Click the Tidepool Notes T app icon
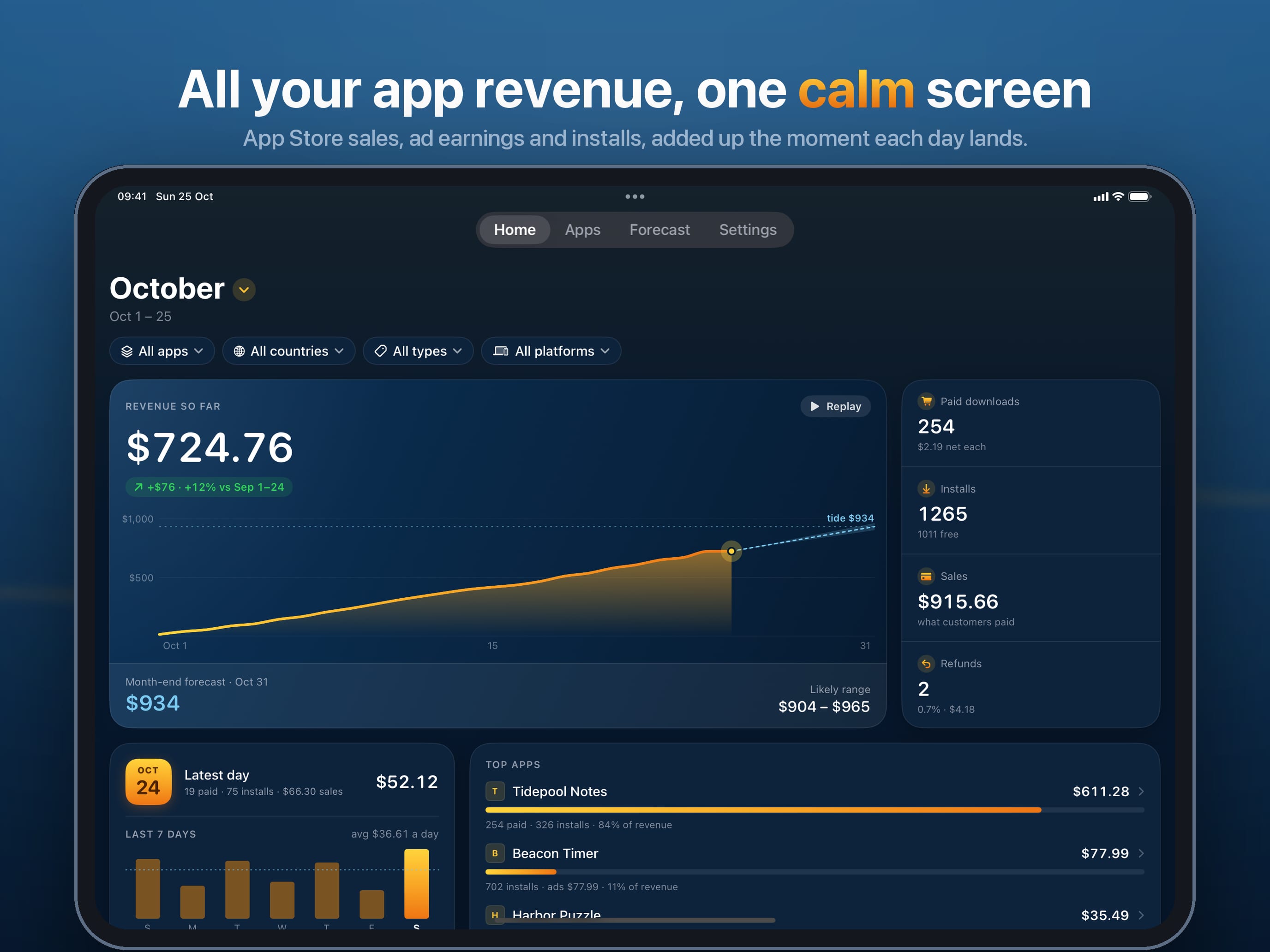Image resolution: width=1270 pixels, height=952 pixels. [495, 791]
